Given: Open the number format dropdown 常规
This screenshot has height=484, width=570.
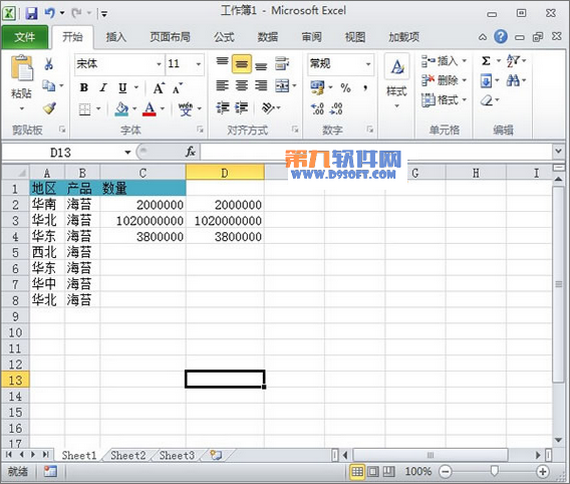Looking at the screenshot, I should (x=368, y=64).
